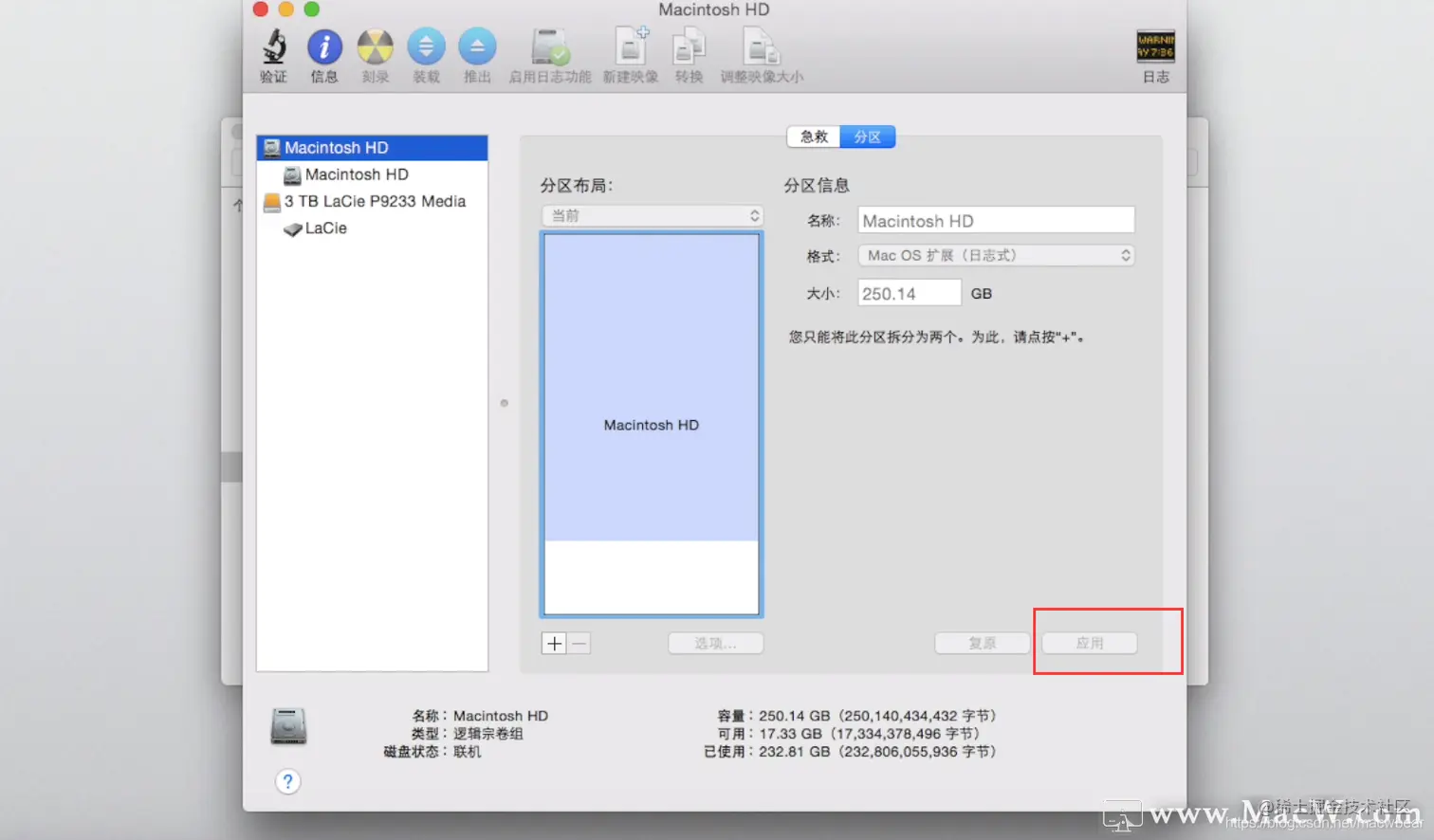Add a partition with the plus button
Viewport: 1434px width, 840px height.
click(x=554, y=643)
